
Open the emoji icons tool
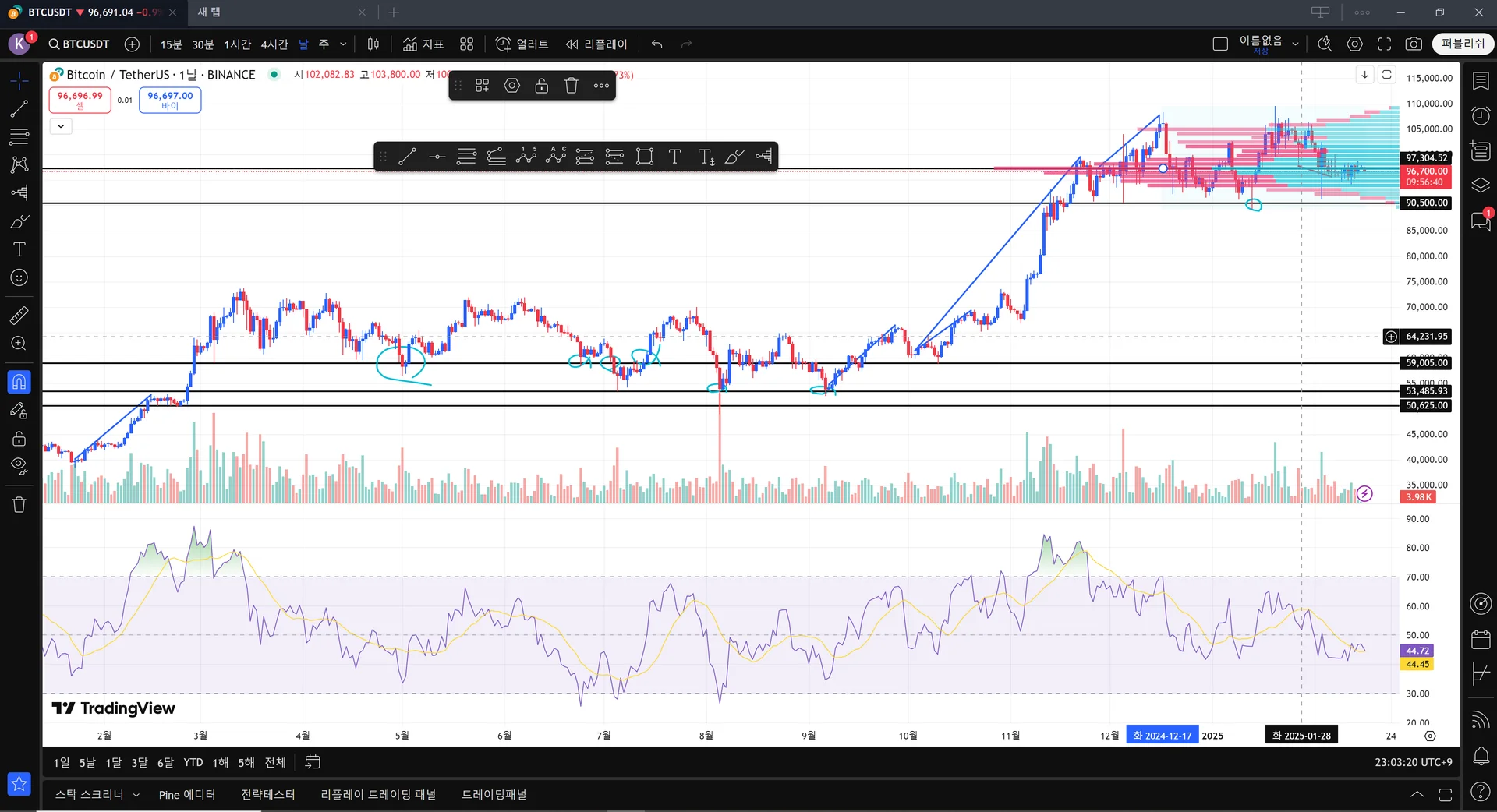[19, 277]
